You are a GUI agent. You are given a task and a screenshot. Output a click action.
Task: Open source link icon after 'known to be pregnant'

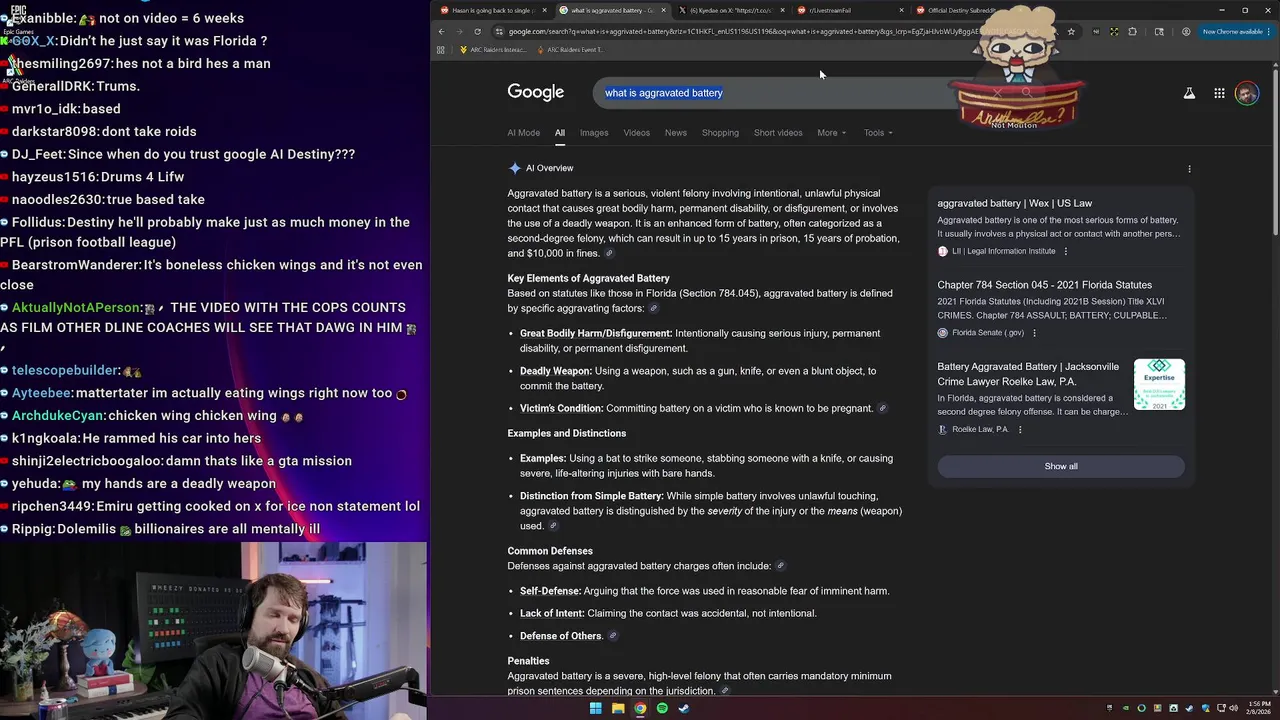881,408
